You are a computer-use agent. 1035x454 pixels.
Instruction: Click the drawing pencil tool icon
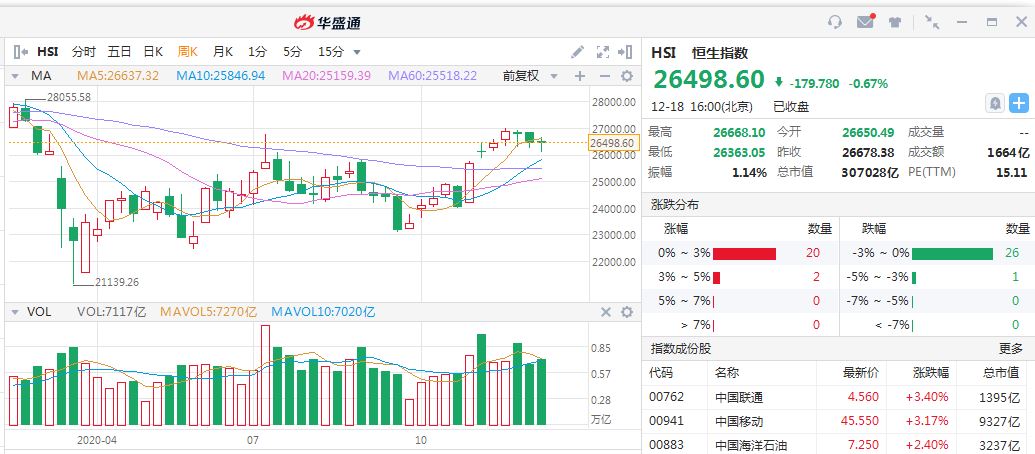577,52
